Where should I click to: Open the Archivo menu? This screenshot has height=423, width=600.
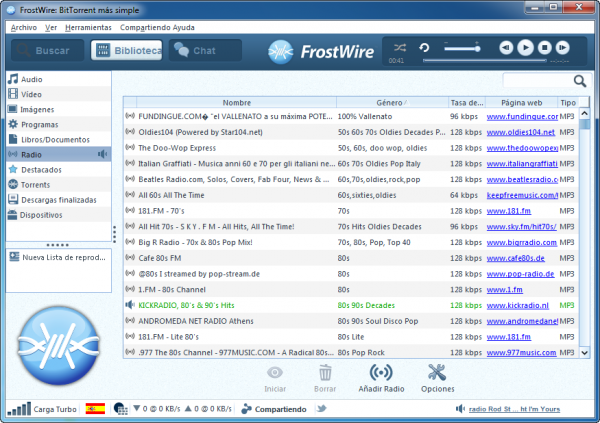click(23, 27)
